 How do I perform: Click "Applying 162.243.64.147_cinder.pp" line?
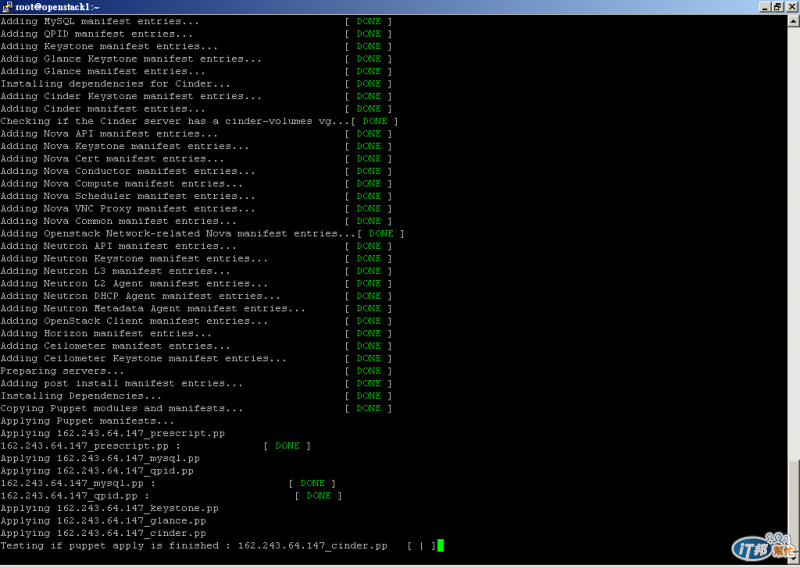coord(103,533)
